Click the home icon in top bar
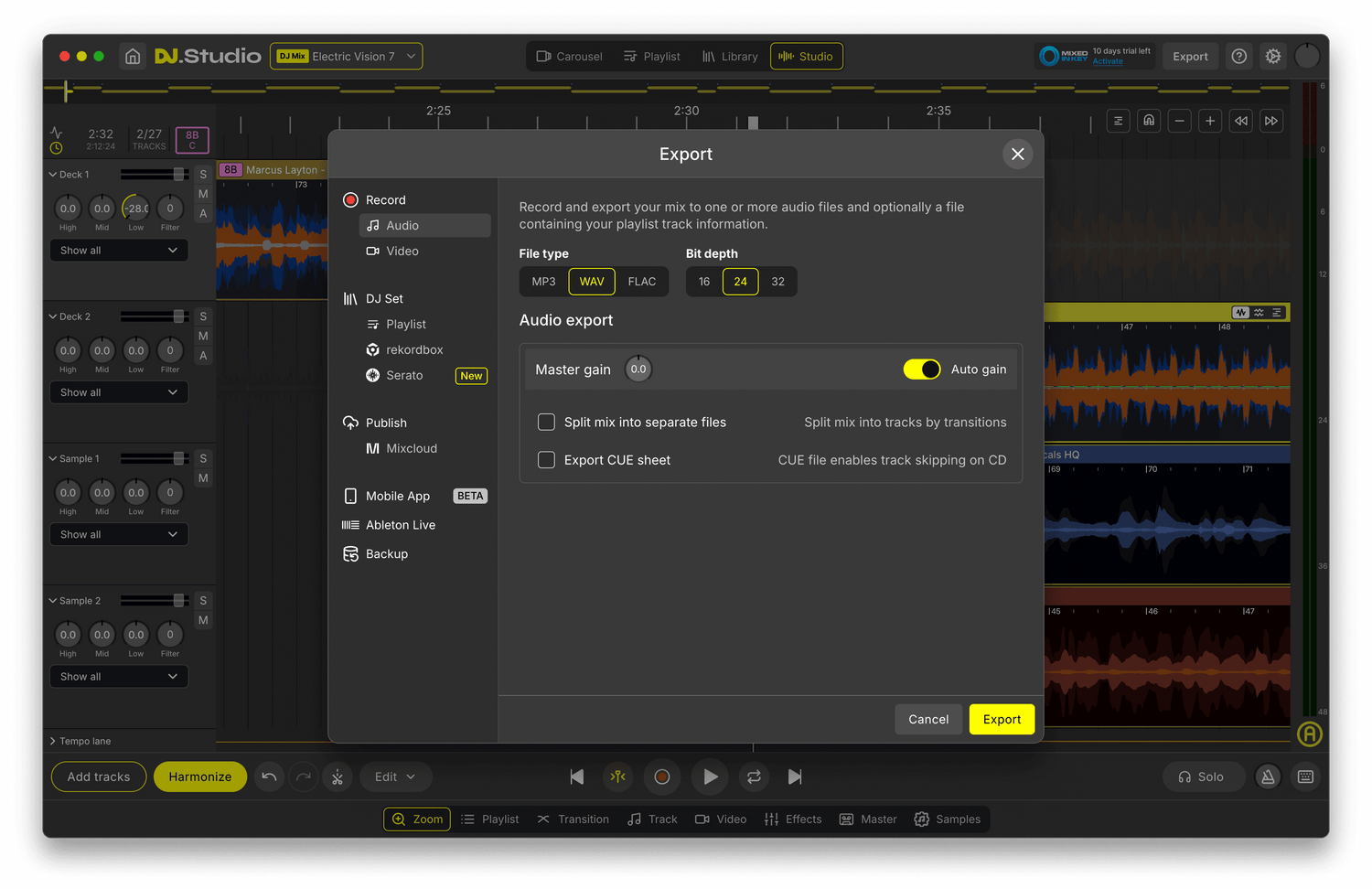This screenshot has width=1372, height=889. [x=133, y=57]
